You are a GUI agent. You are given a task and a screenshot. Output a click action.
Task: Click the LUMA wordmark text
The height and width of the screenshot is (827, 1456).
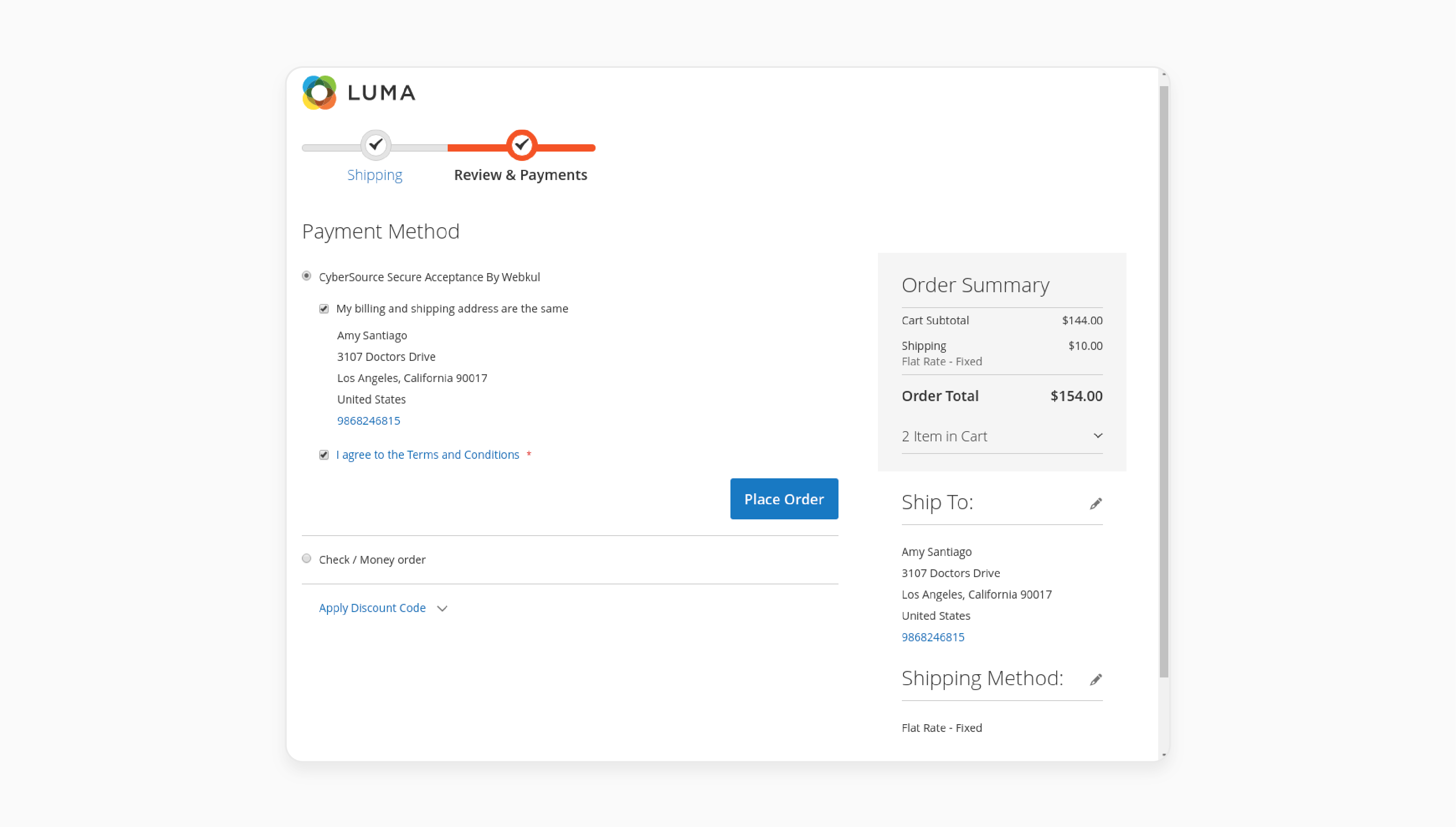(381, 93)
